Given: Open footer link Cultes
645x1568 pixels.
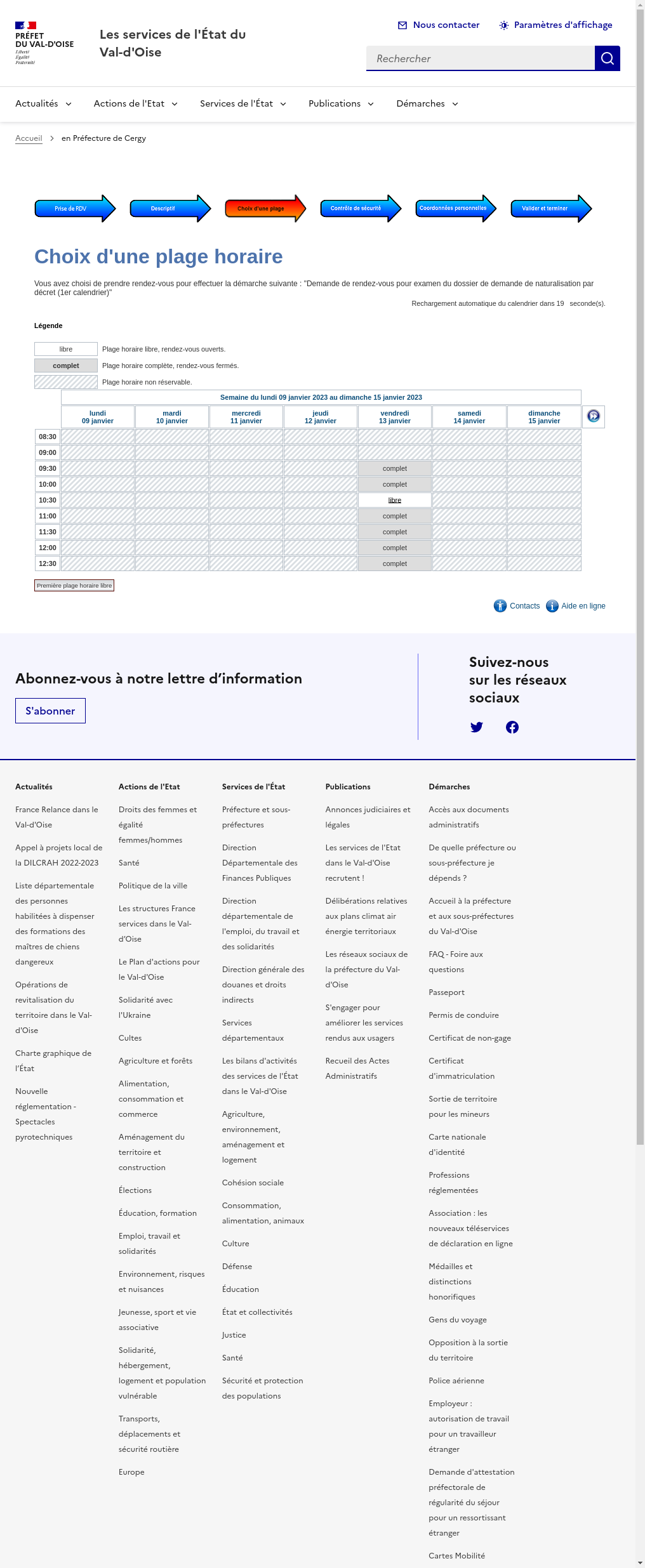Looking at the screenshot, I should [x=130, y=1038].
